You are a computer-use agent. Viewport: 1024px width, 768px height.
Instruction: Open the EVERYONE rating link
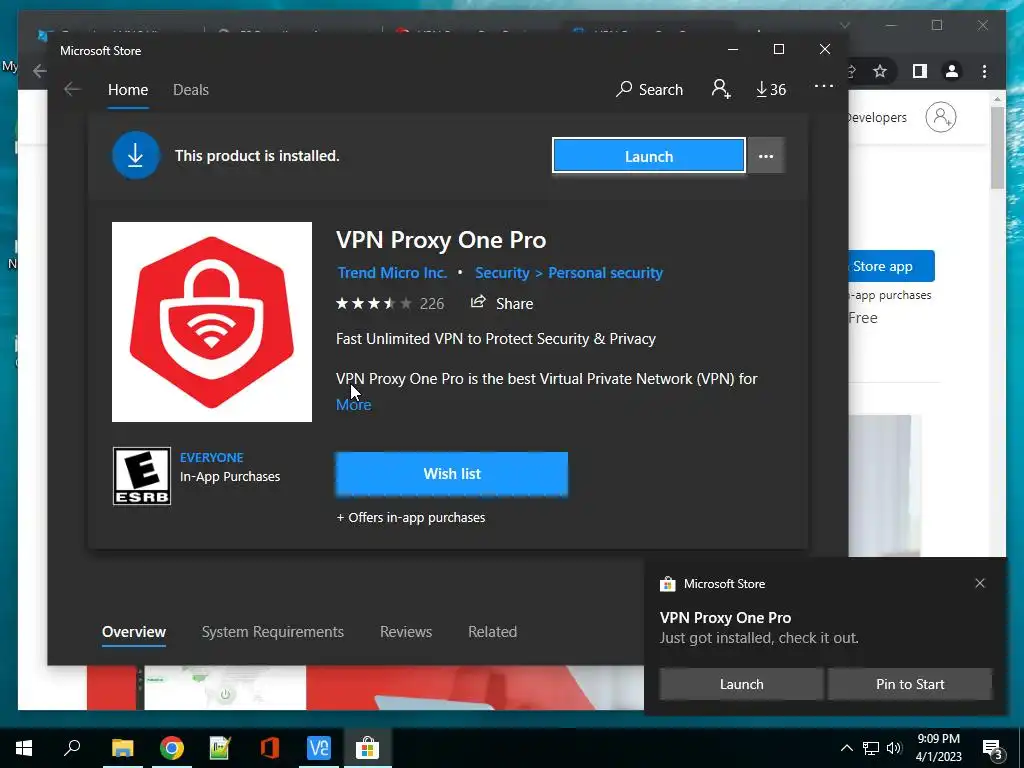click(212, 458)
